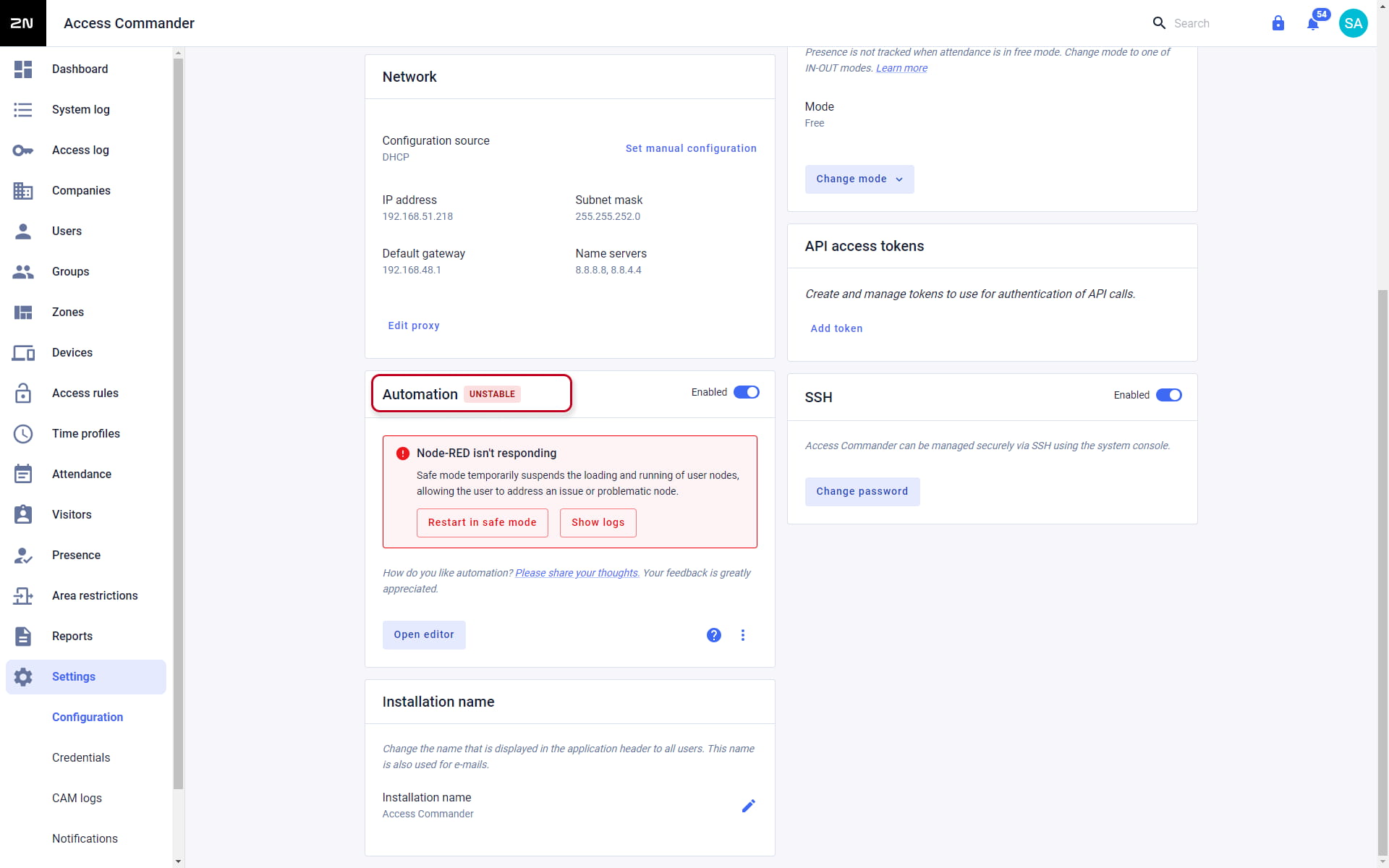Open Automation help question mark icon

(x=714, y=635)
